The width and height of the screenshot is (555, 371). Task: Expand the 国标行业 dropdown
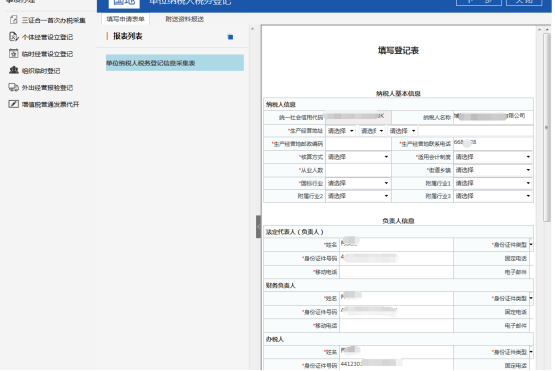click(358, 183)
